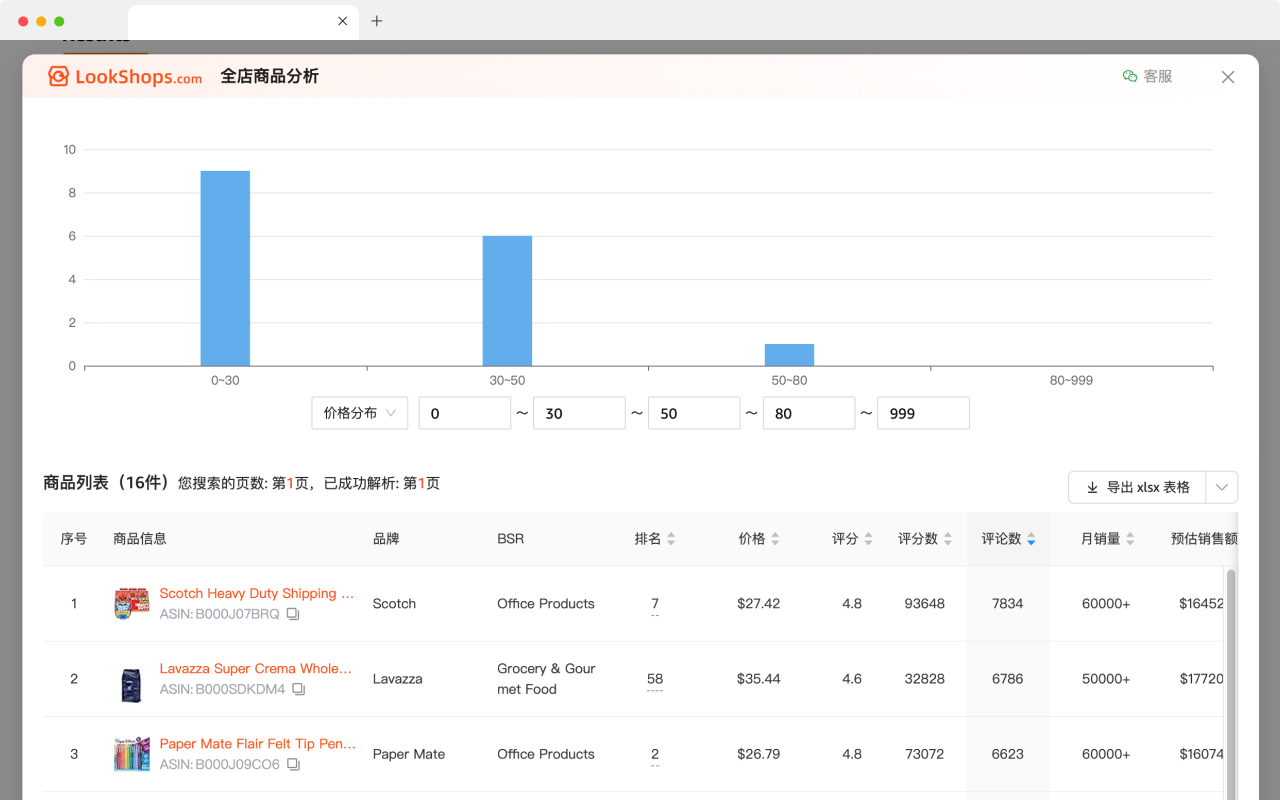The height and width of the screenshot is (800, 1280).
Task: Edit the price range field showing 30
Action: coord(579,413)
